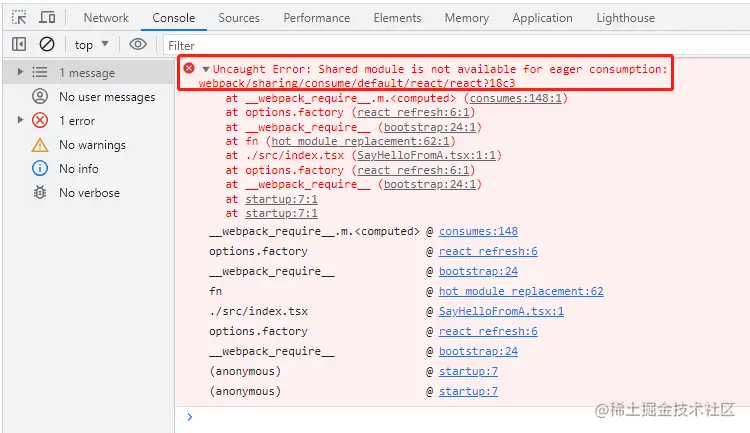Open the Lighthouse tab
This screenshot has width=750, height=433.
(x=625, y=18)
